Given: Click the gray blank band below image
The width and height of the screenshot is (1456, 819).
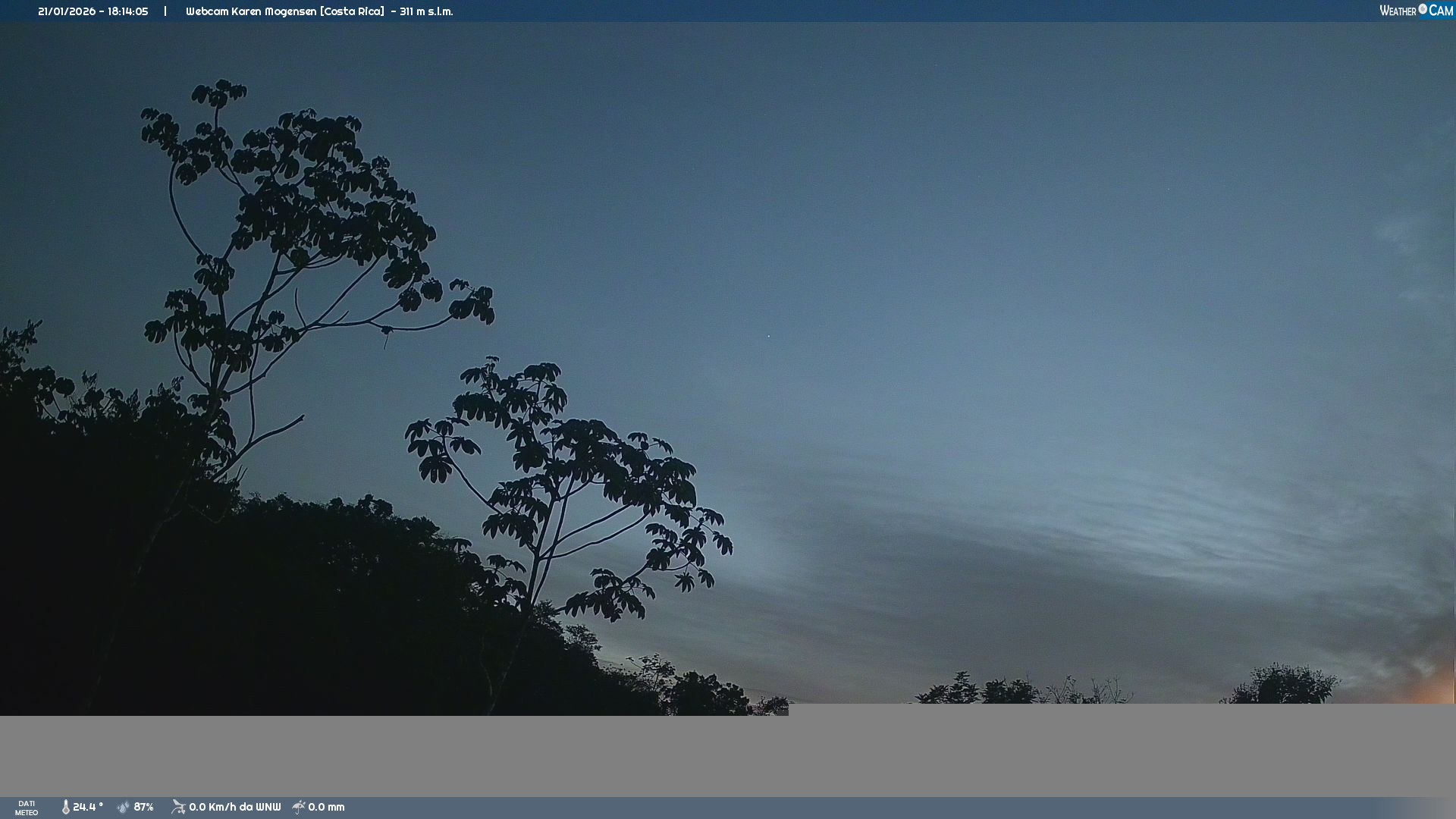Looking at the screenshot, I should 728,755.
